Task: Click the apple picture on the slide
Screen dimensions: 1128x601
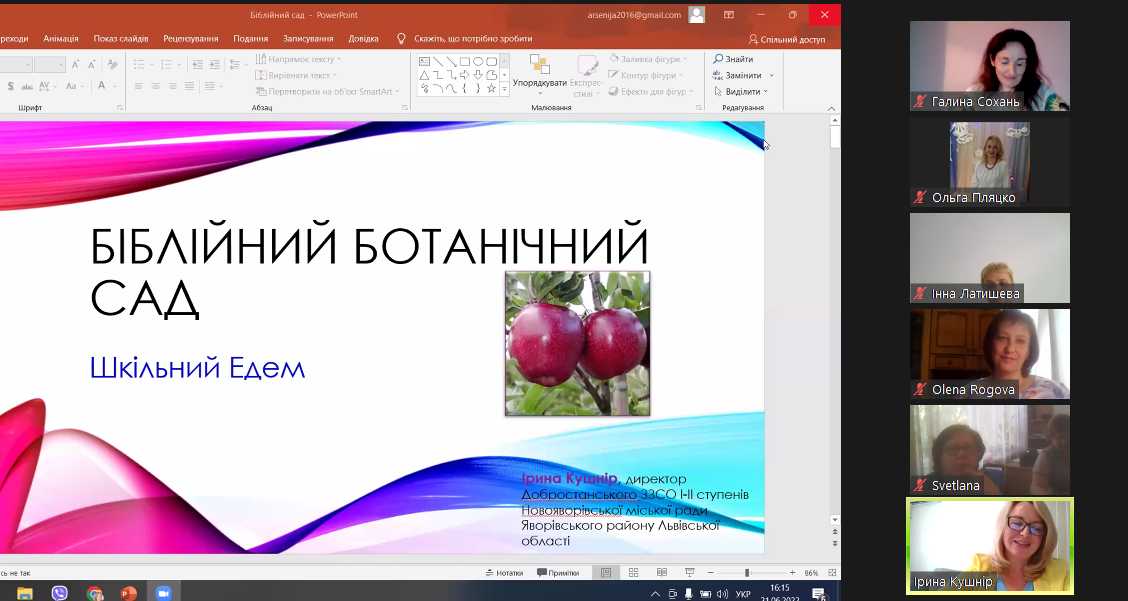Action: coord(577,343)
